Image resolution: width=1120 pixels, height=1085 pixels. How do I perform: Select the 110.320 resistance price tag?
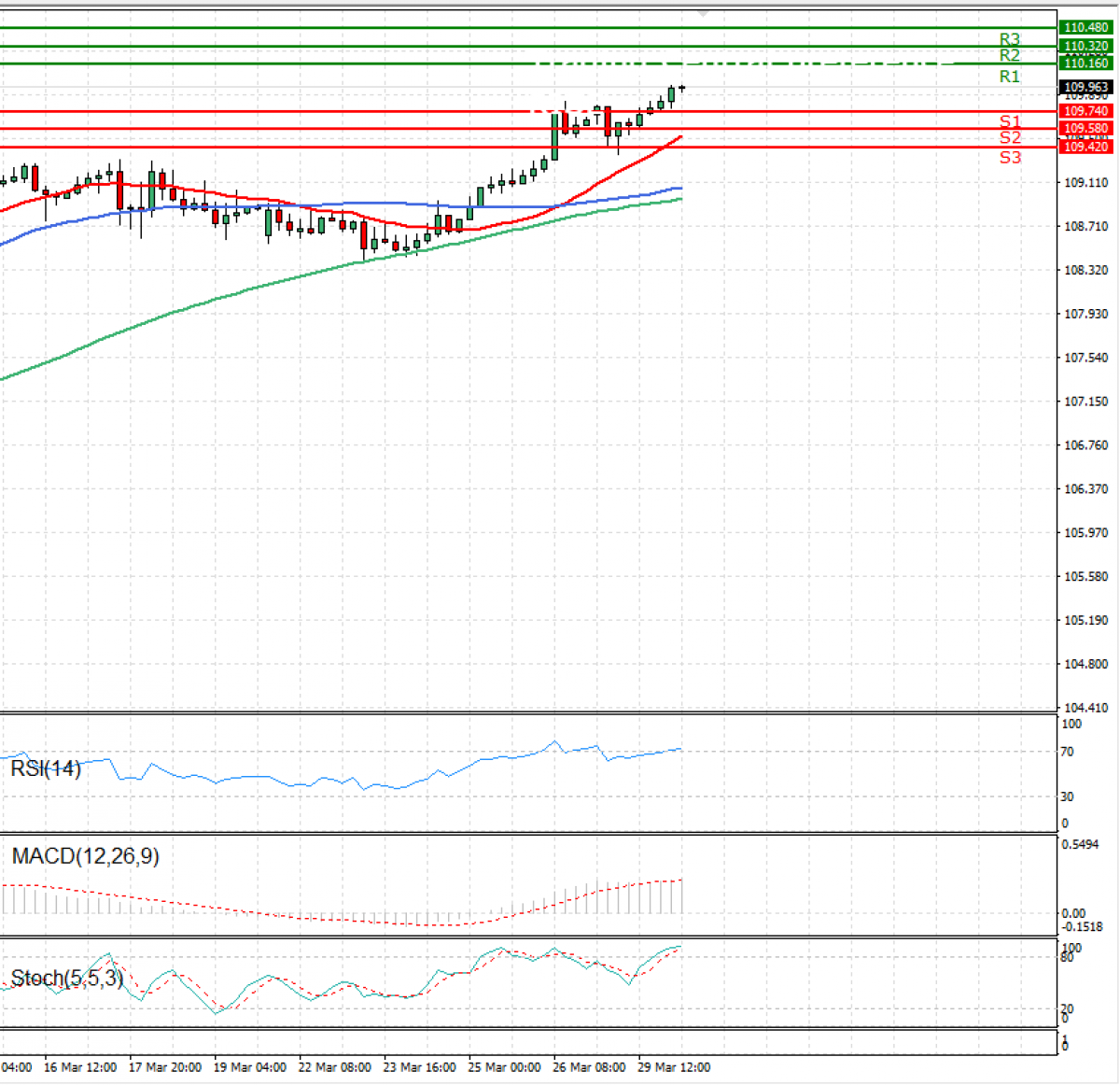pos(1085,46)
